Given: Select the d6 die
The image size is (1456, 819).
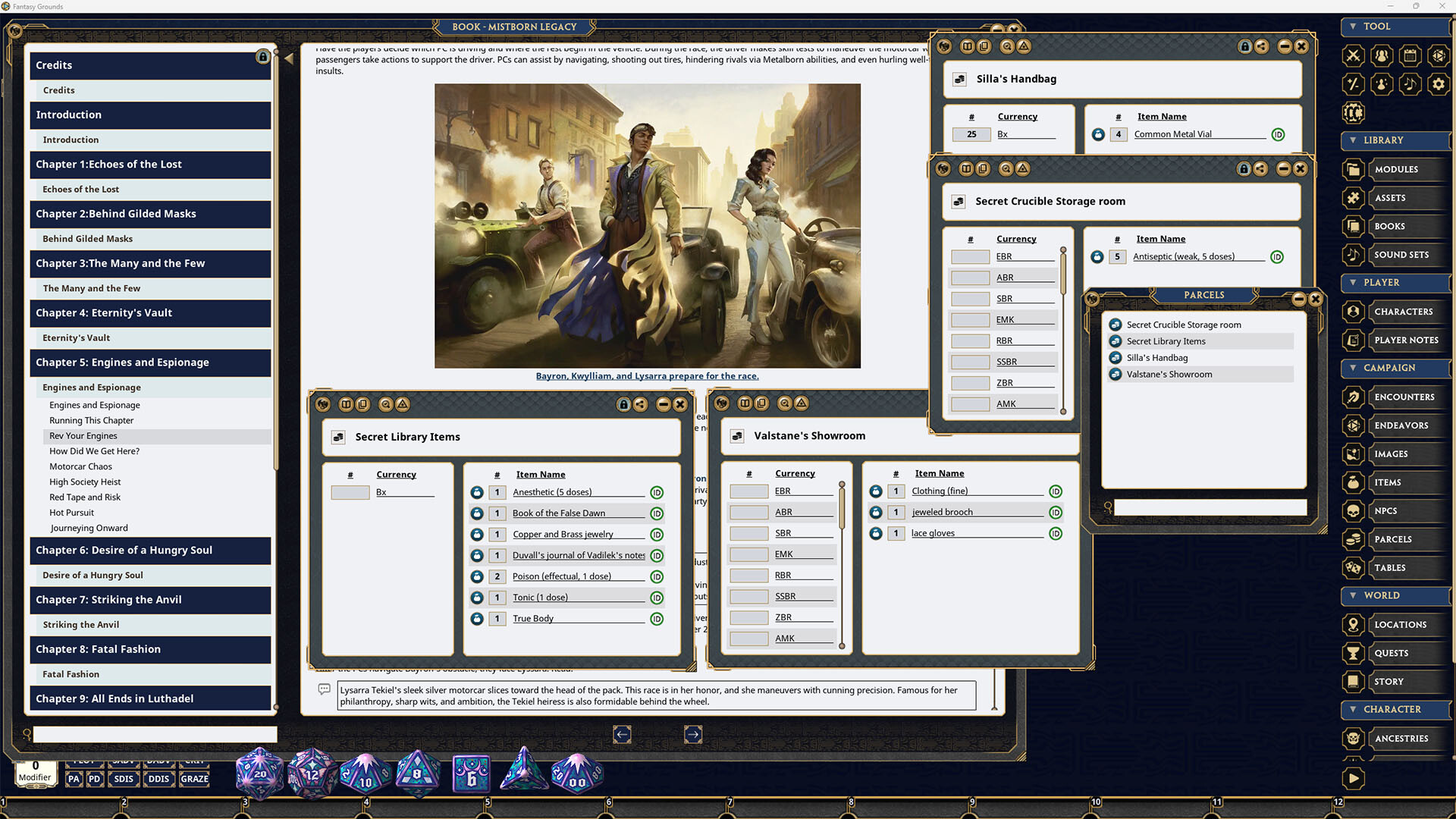Looking at the screenshot, I should click(471, 775).
